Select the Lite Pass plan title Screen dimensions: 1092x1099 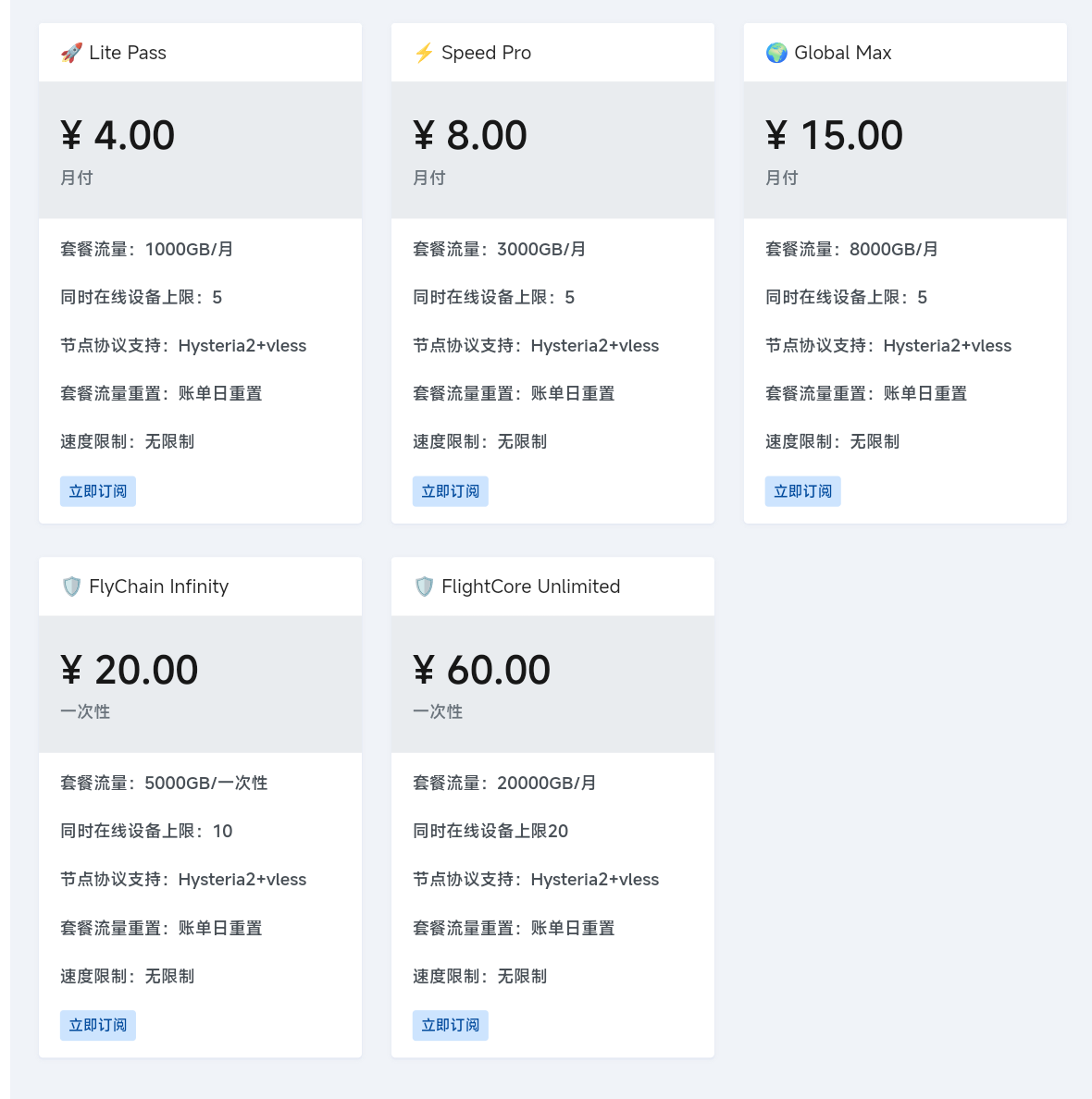(x=128, y=53)
